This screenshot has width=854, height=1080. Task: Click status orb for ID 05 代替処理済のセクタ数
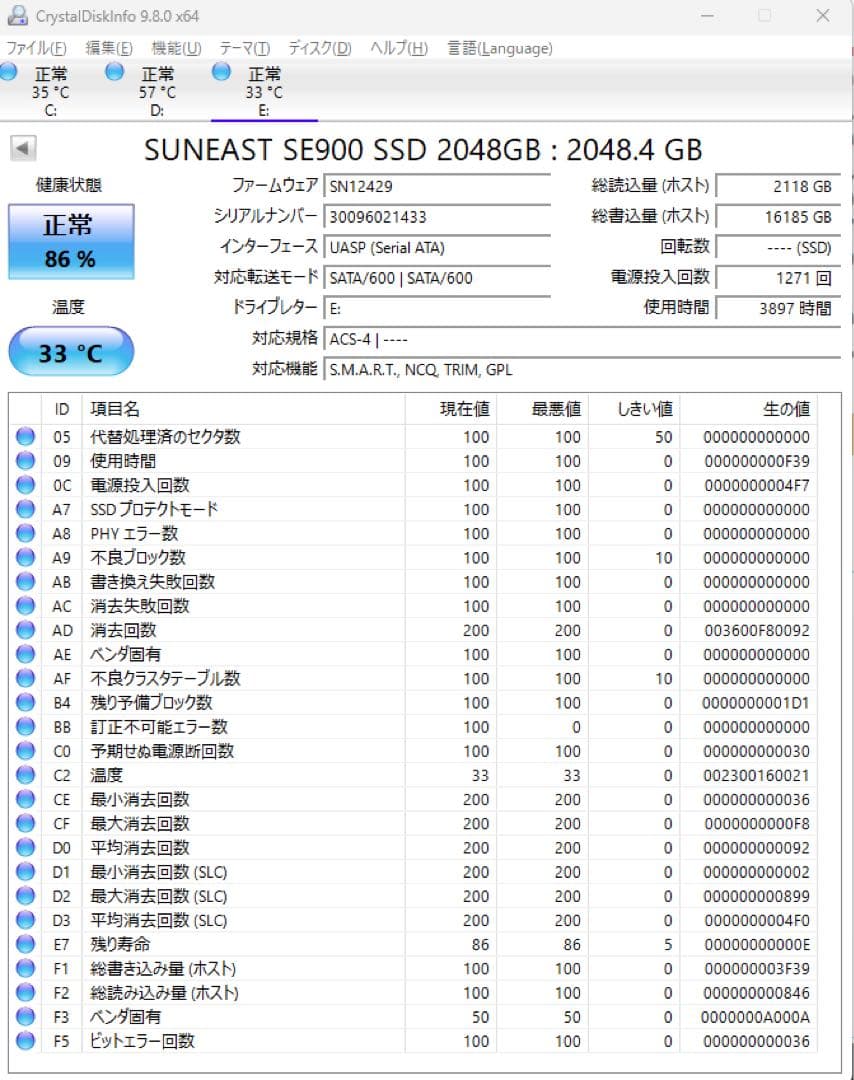25,436
